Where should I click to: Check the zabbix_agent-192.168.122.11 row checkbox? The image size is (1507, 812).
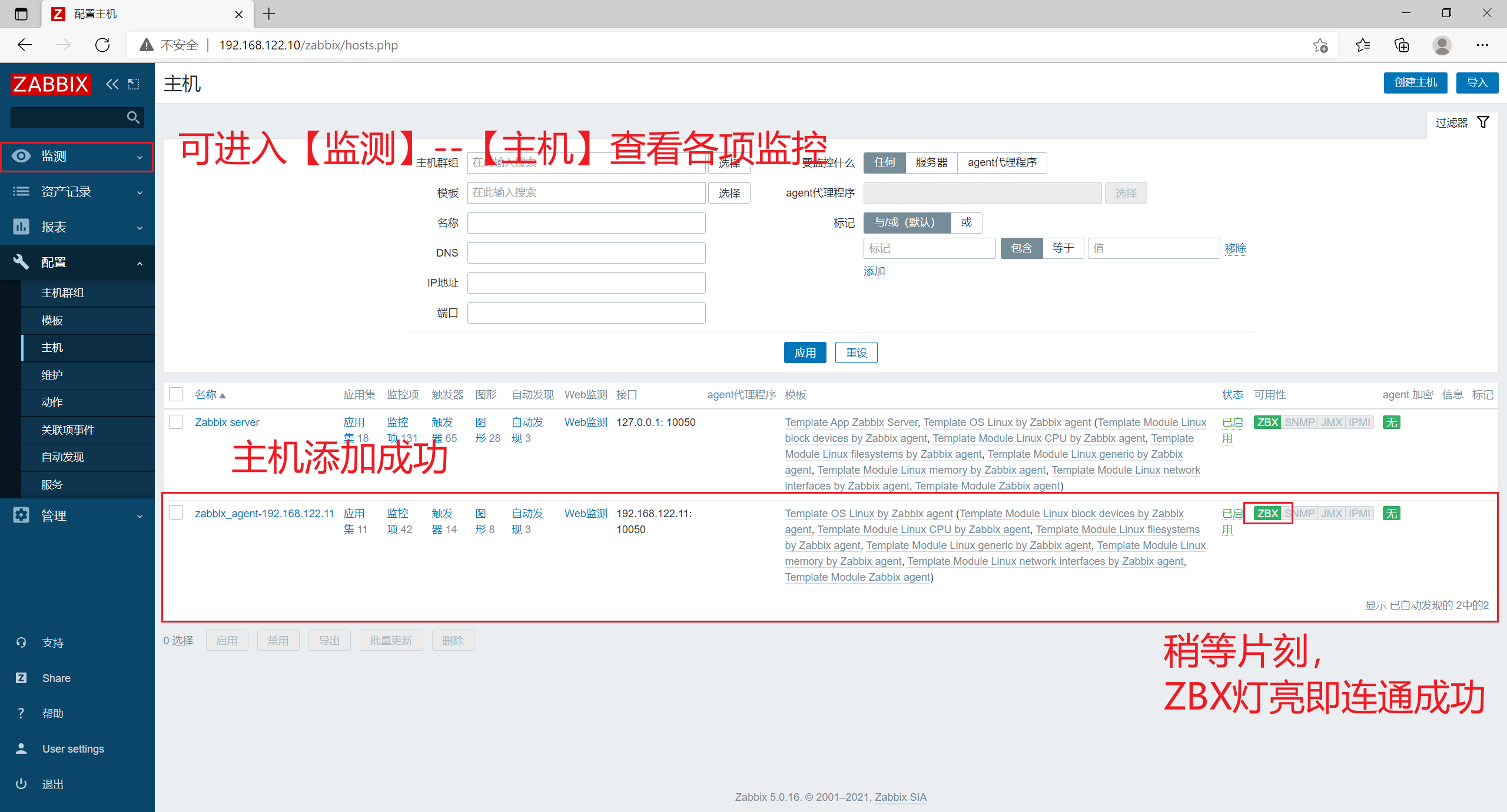[x=176, y=513]
